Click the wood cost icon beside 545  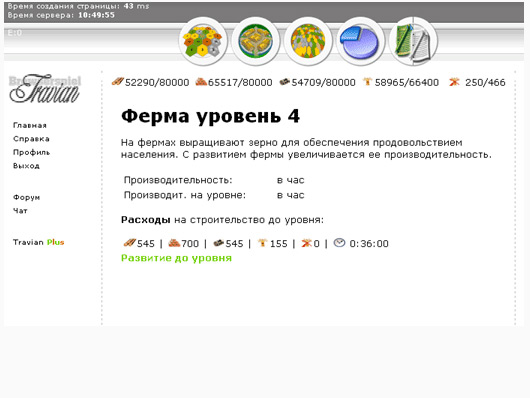130,243
